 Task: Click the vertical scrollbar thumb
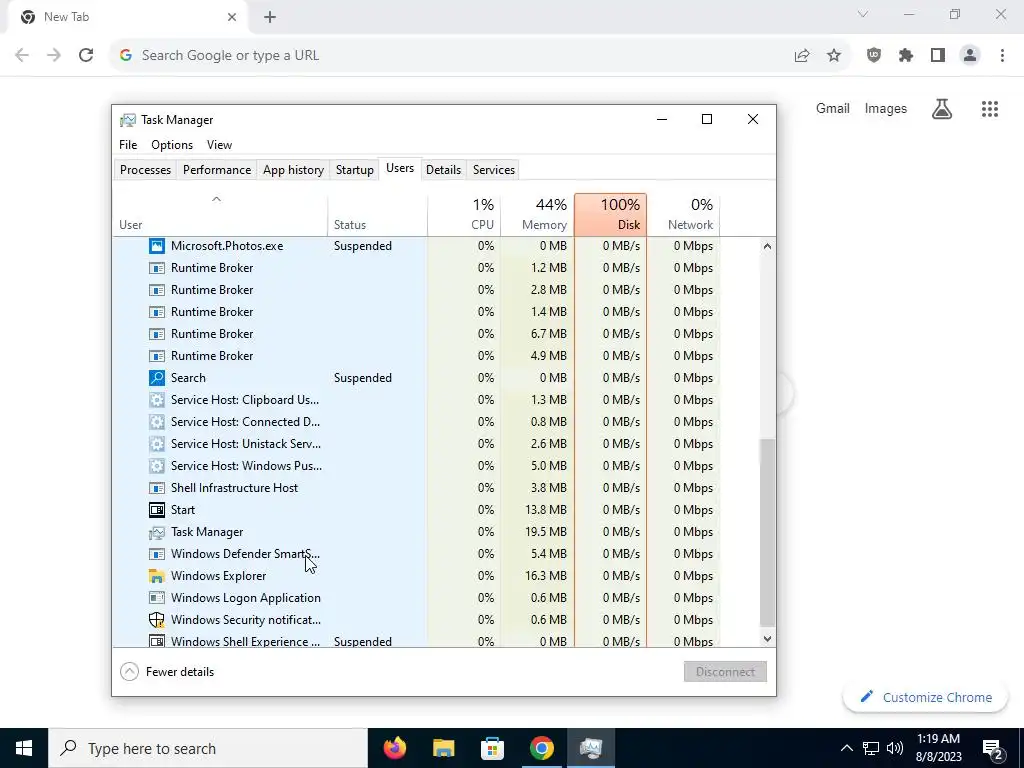point(767,533)
